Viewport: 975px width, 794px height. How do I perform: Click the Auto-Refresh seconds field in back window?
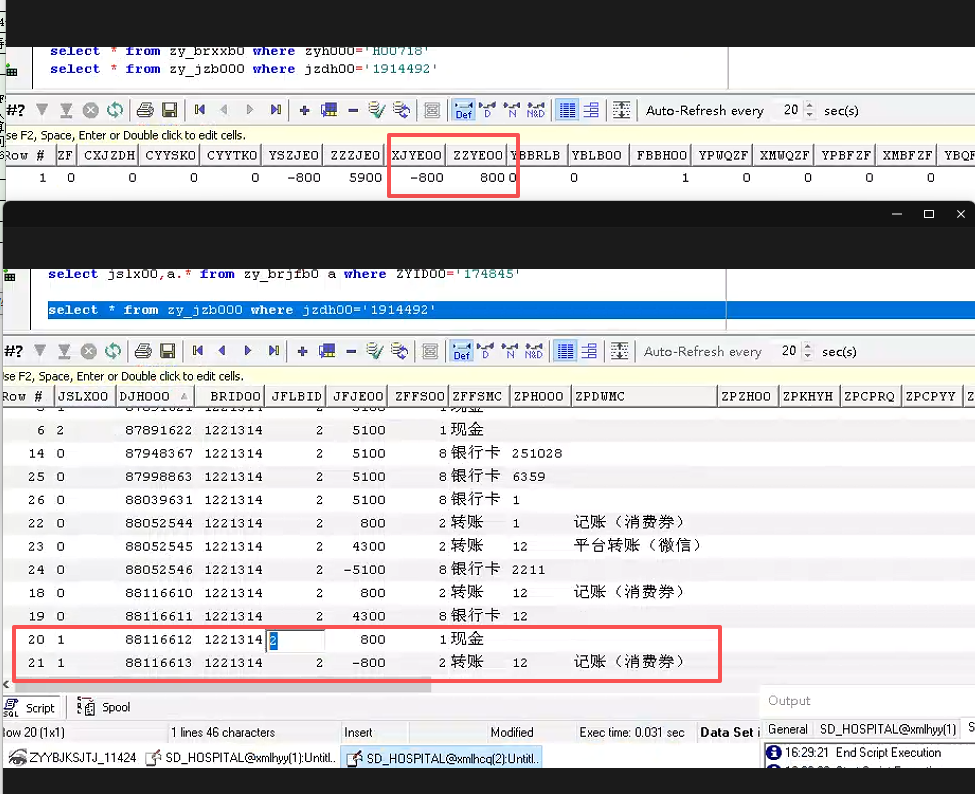pos(788,110)
